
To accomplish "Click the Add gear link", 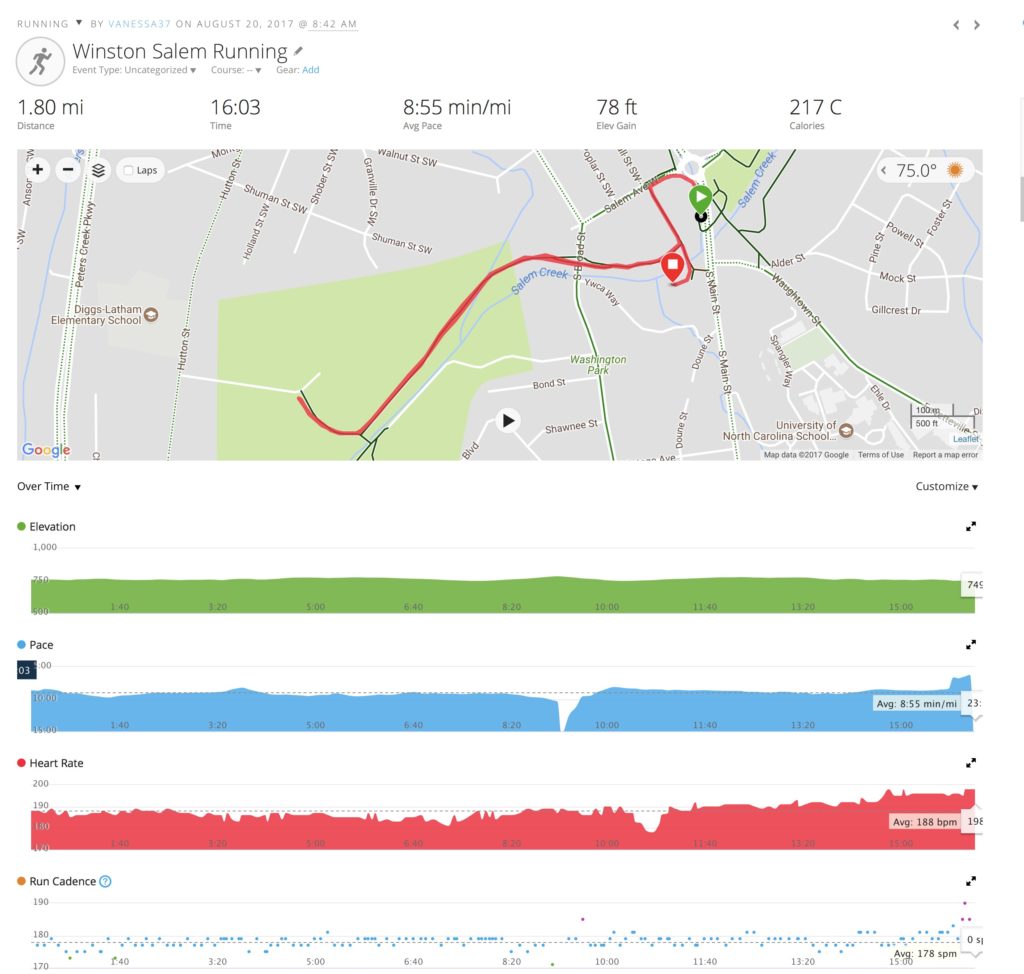I will (311, 70).
